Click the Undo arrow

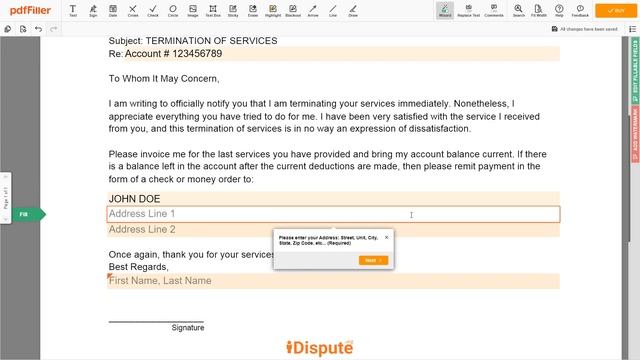click(38, 29)
